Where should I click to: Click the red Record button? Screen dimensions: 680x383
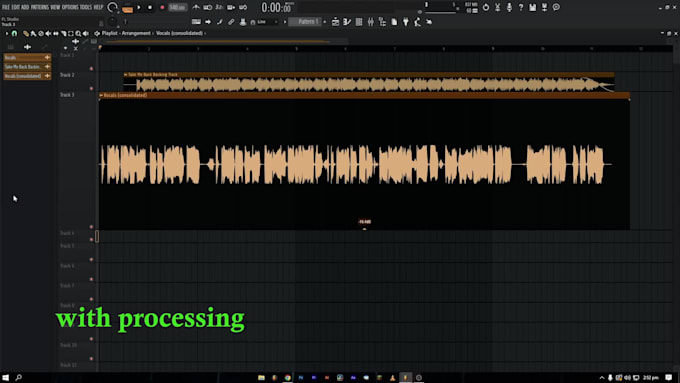pyautogui.click(x=162, y=7)
